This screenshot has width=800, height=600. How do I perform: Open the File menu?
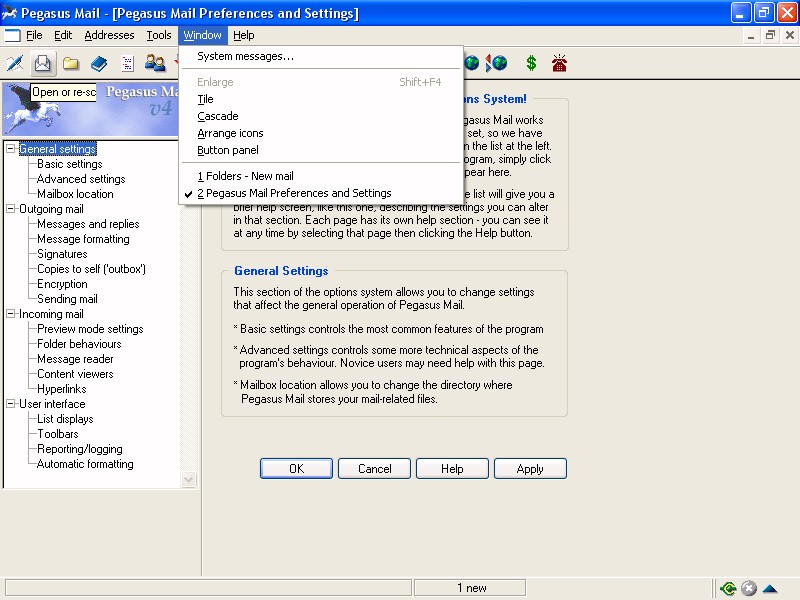coord(34,35)
